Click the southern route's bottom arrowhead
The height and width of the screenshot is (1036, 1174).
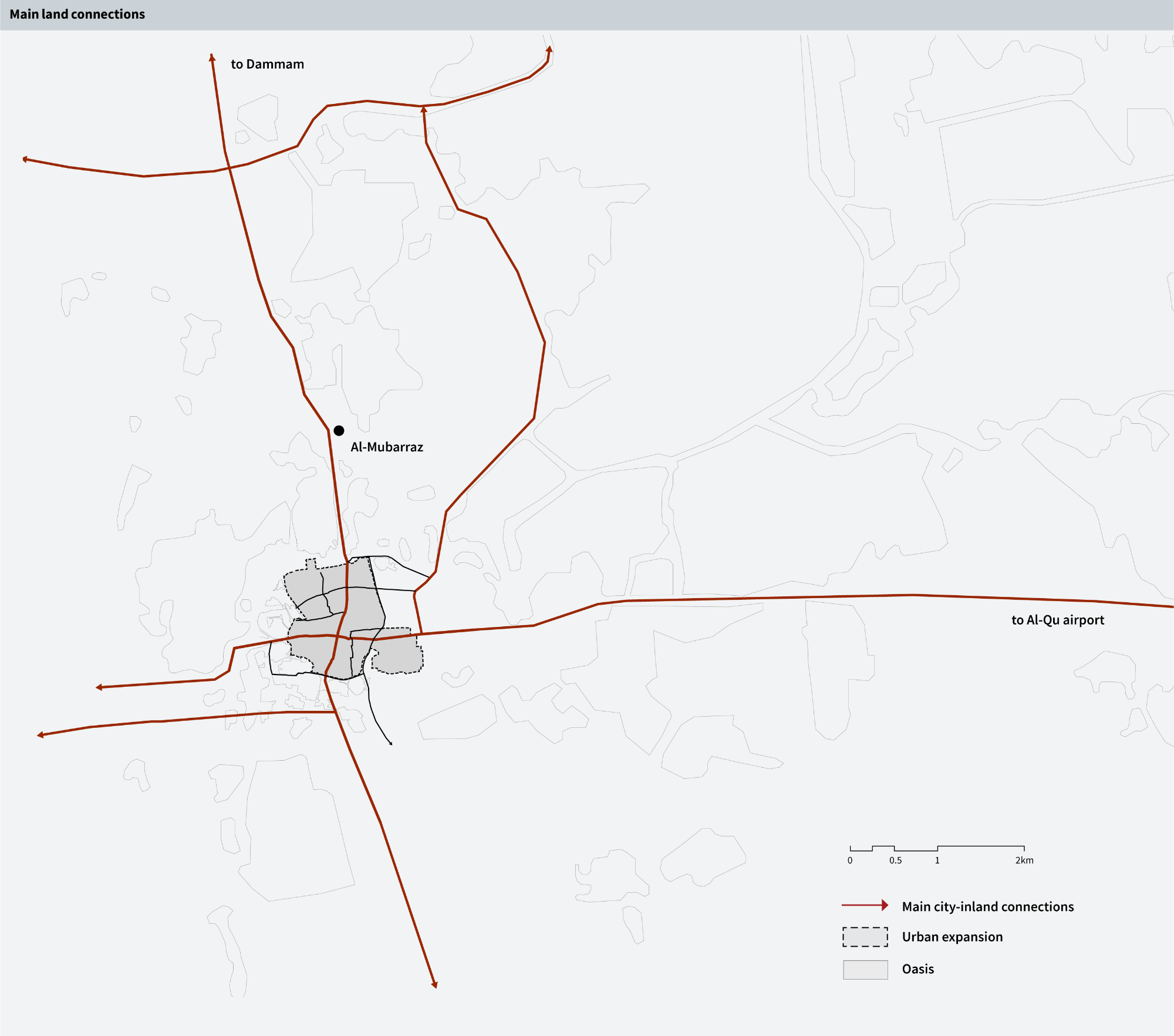pos(434,985)
